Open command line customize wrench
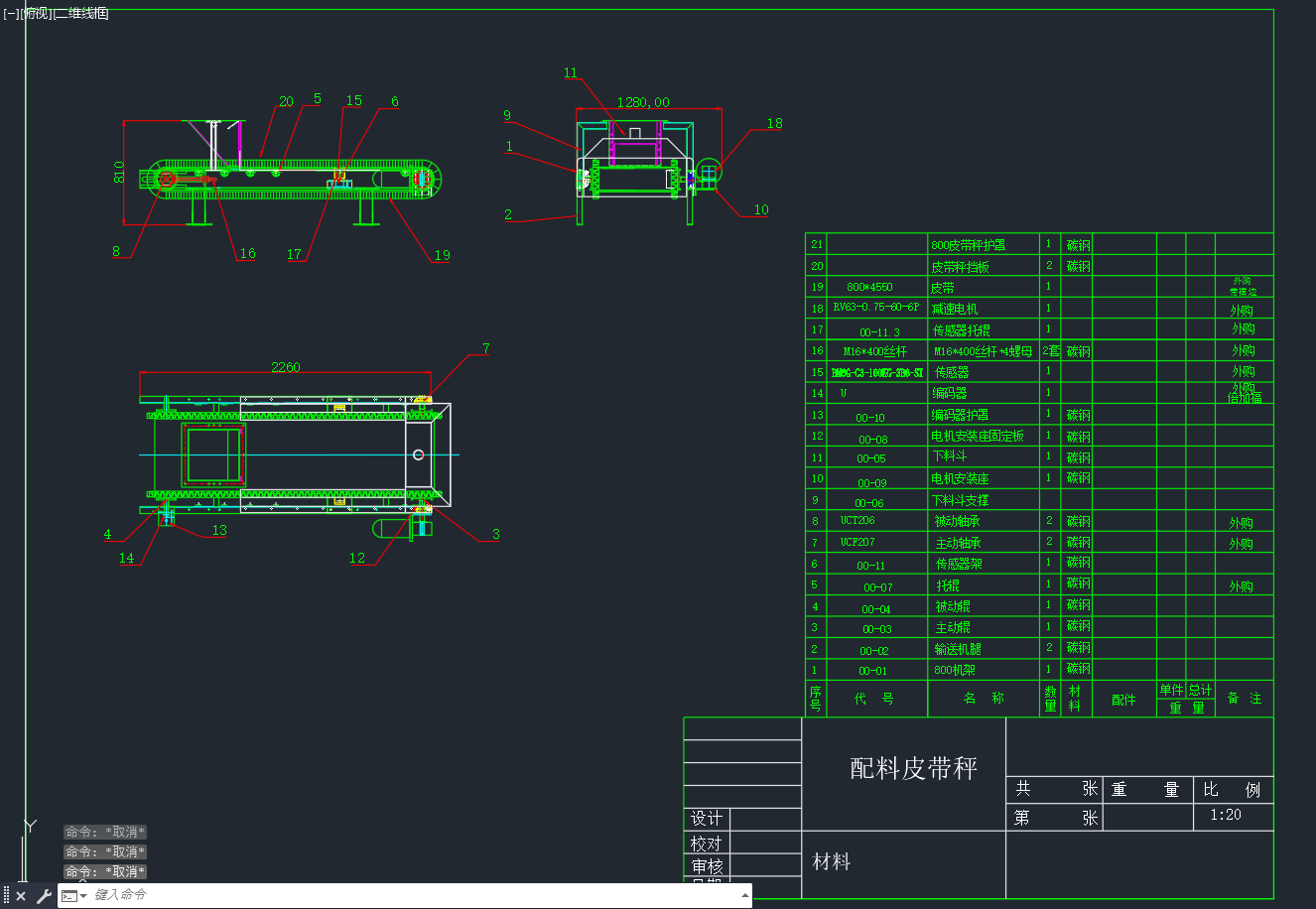 [44, 896]
